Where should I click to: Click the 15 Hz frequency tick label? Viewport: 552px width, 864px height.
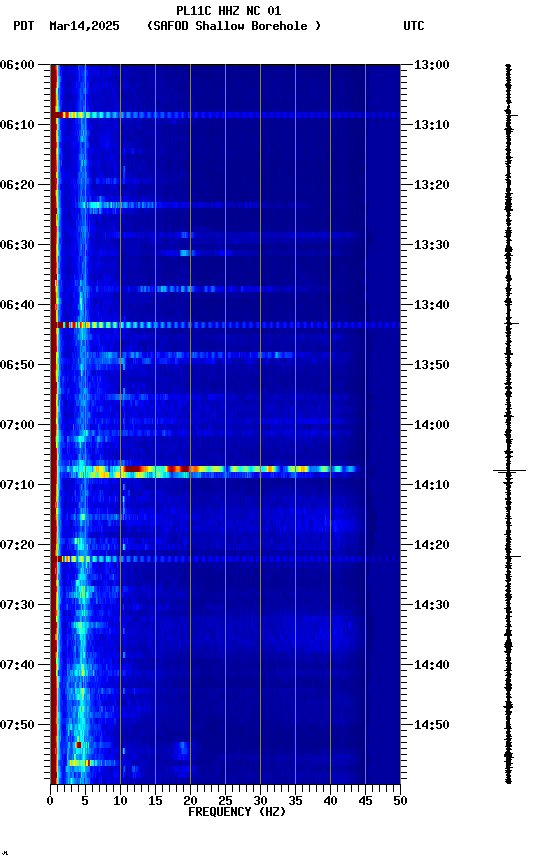(x=155, y=801)
